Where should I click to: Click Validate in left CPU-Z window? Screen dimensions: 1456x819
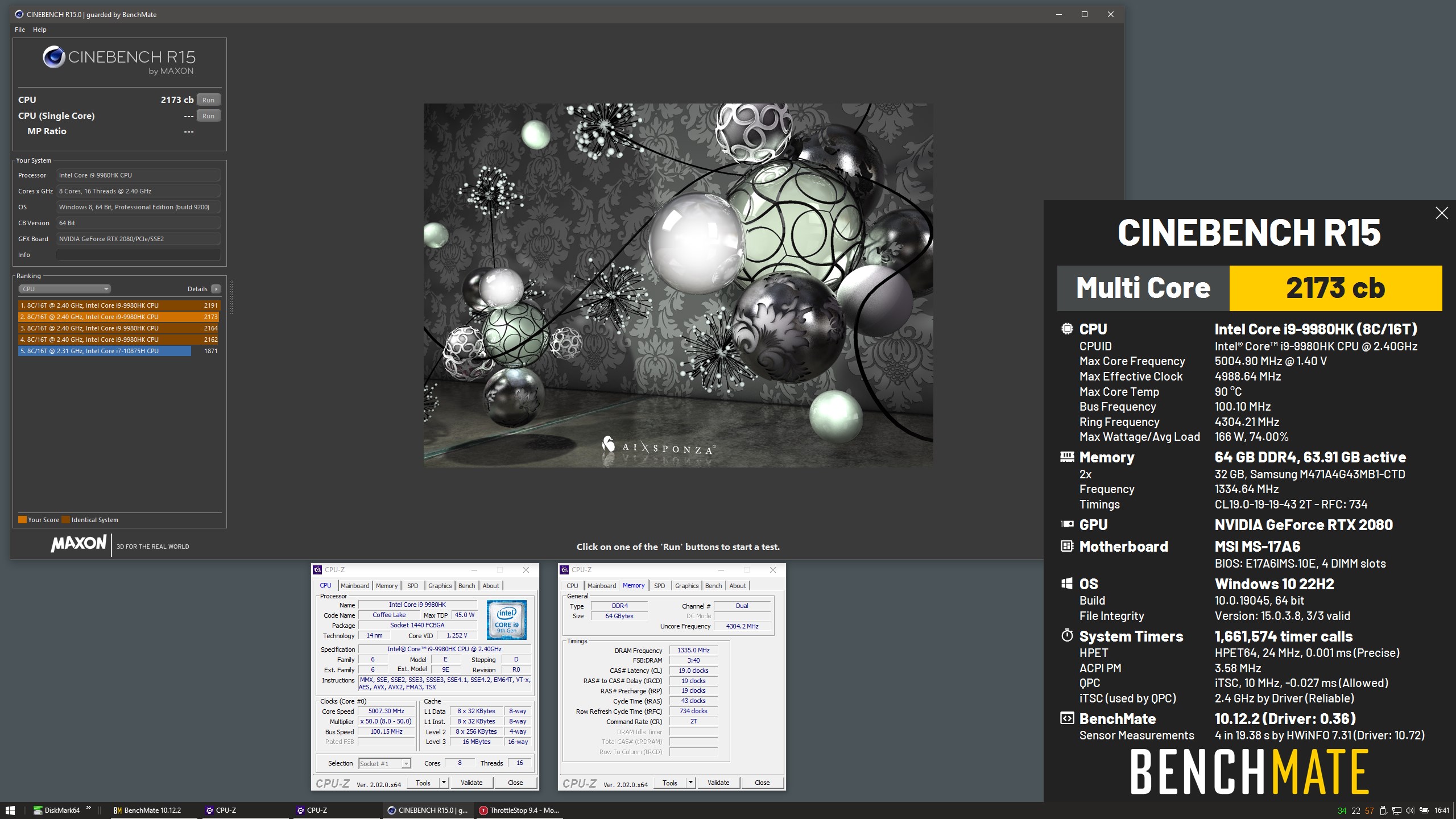click(x=471, y=783)
